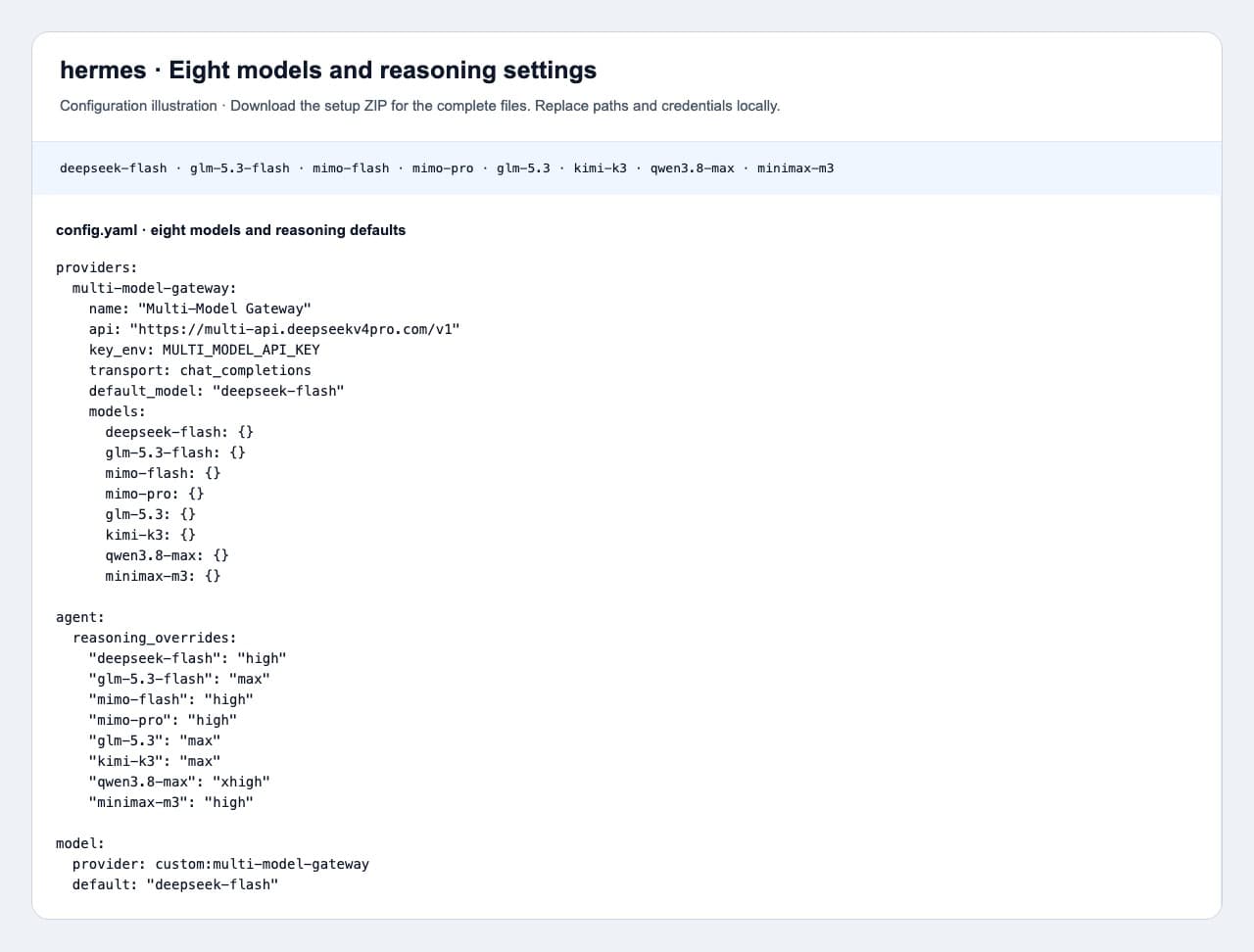1254x952 pixels.
Task: Click the 'minimax-m3: {}' line
Action: coord(164,576)
